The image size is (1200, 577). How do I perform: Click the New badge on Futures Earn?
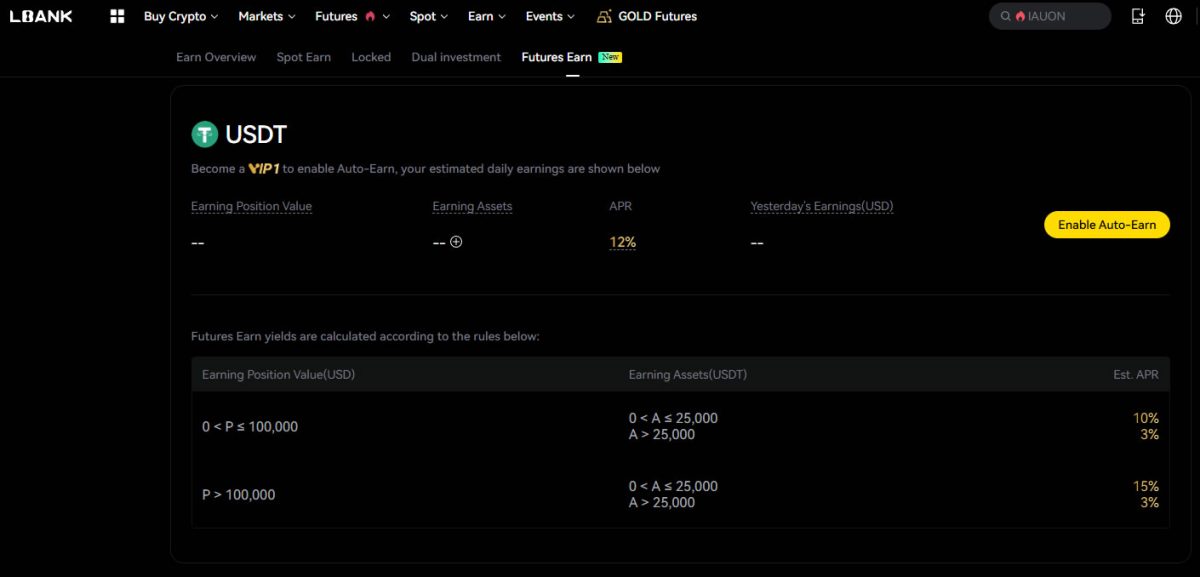tap(610, 57)
